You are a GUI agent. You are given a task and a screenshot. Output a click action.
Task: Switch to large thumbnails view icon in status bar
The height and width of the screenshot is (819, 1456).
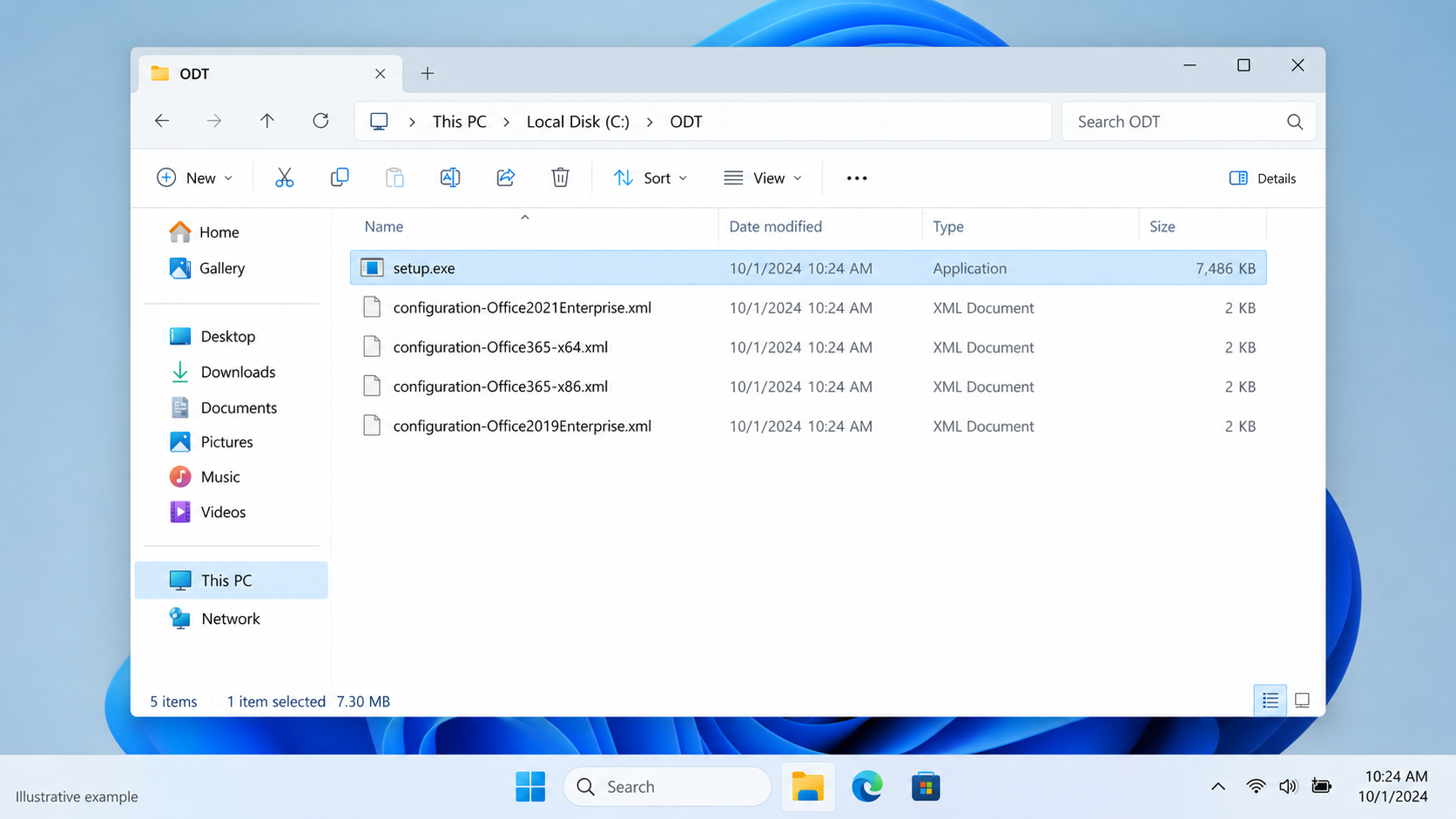pos(1302,701)
